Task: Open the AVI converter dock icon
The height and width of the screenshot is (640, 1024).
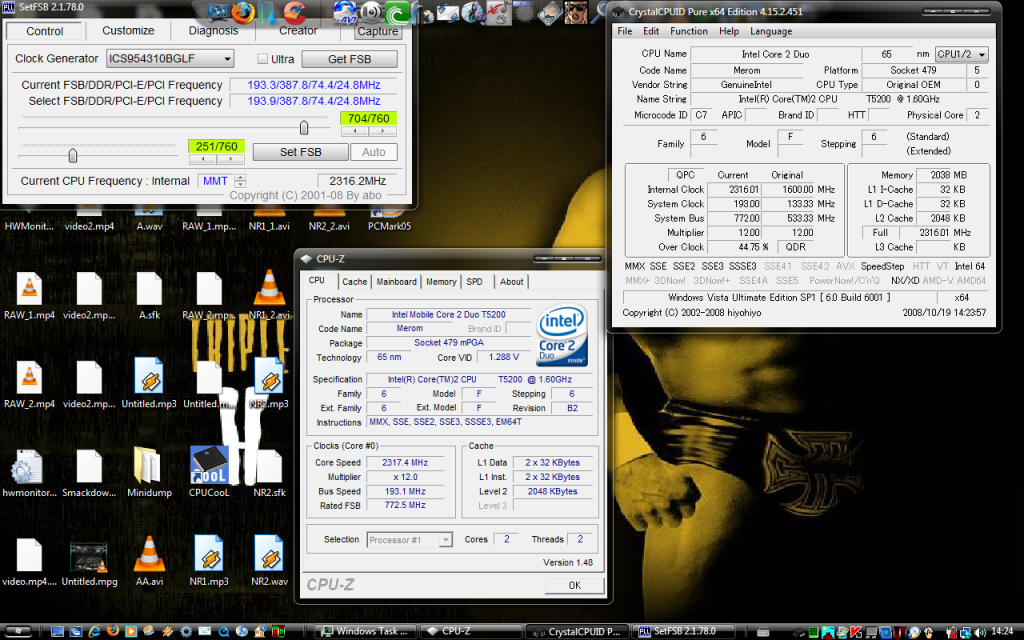Action: coord(345,13)
